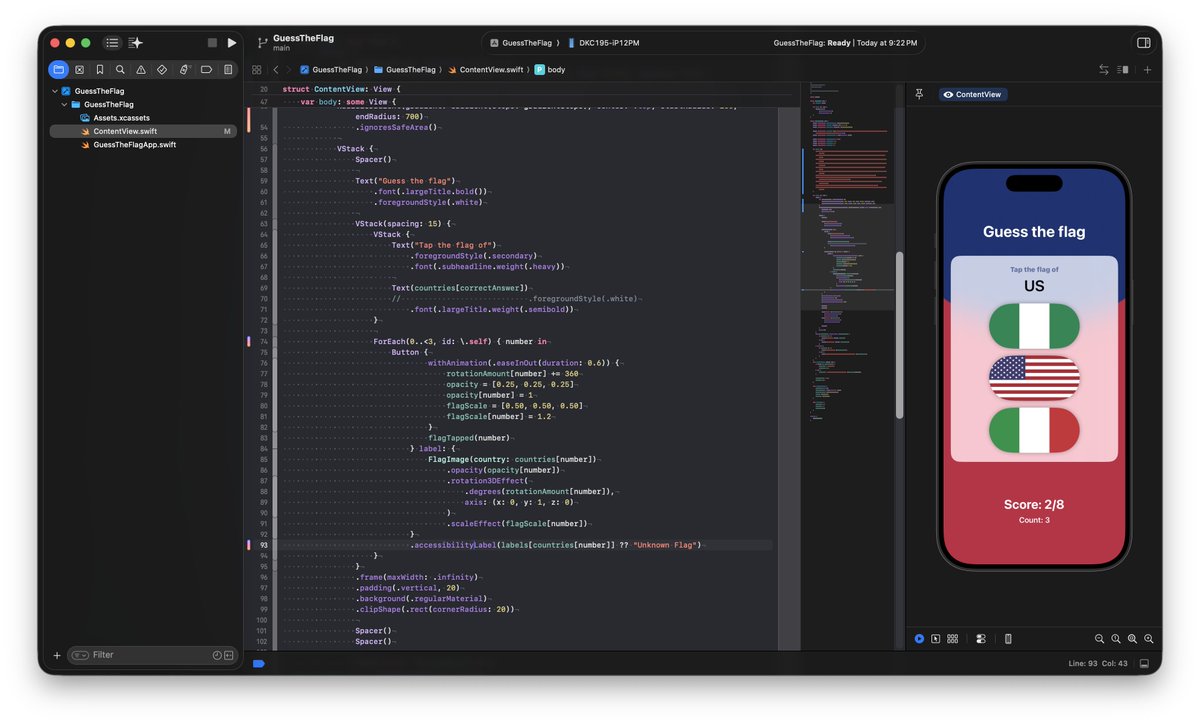Open the main branch selector
The width and height of the screenshot is (1200, 725).
pos(281,48)
